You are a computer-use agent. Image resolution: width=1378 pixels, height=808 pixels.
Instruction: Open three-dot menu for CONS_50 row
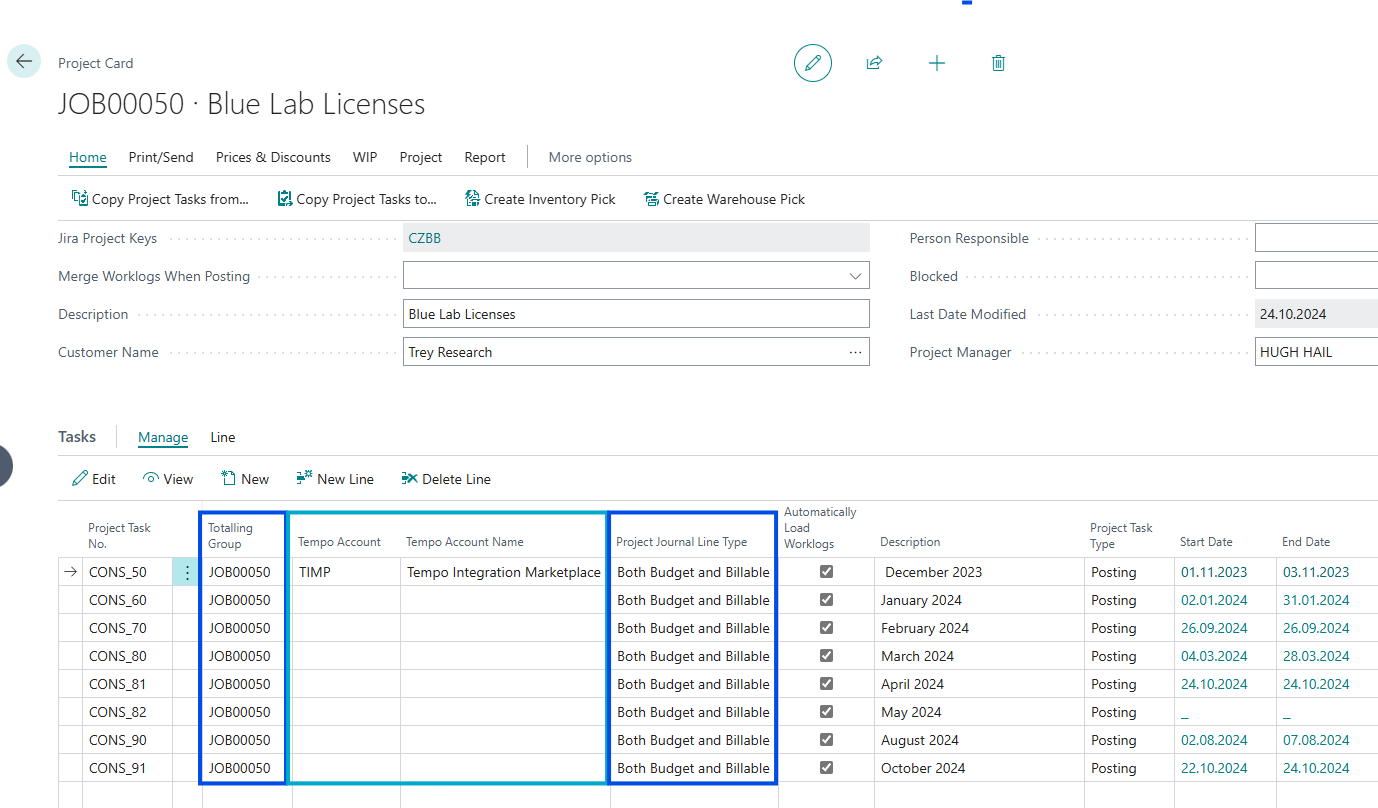pos(186,572)
